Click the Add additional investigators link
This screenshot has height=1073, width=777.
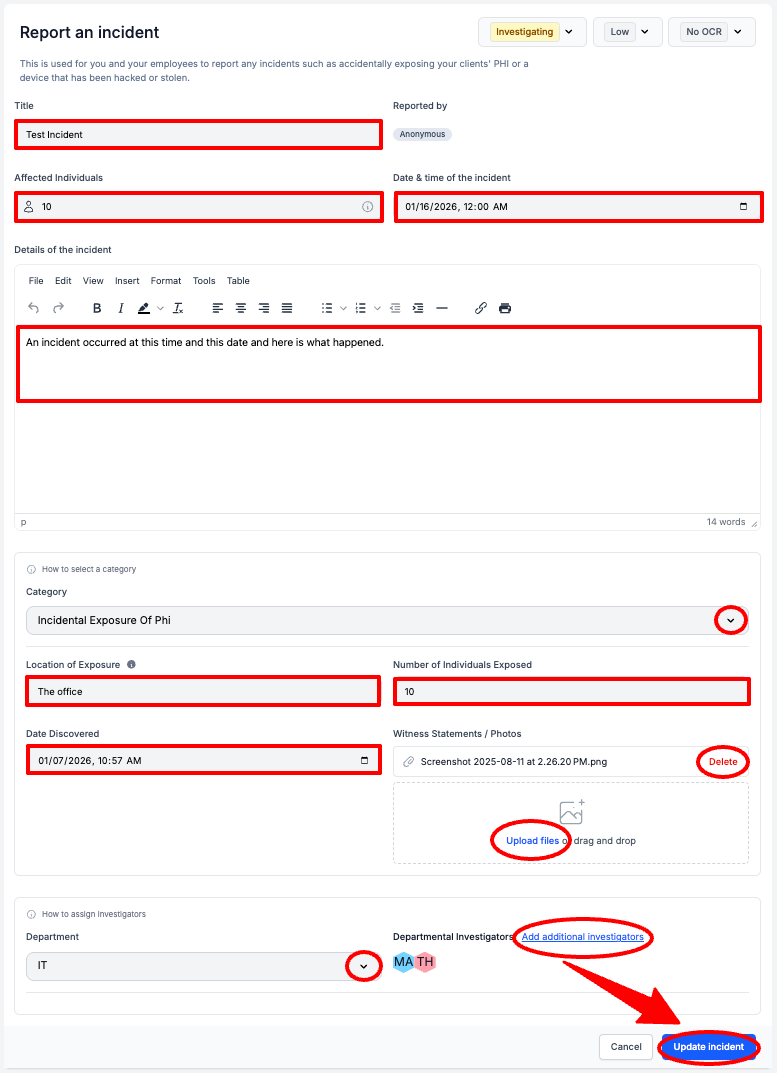pyautogui.click(x=583, y=937)
